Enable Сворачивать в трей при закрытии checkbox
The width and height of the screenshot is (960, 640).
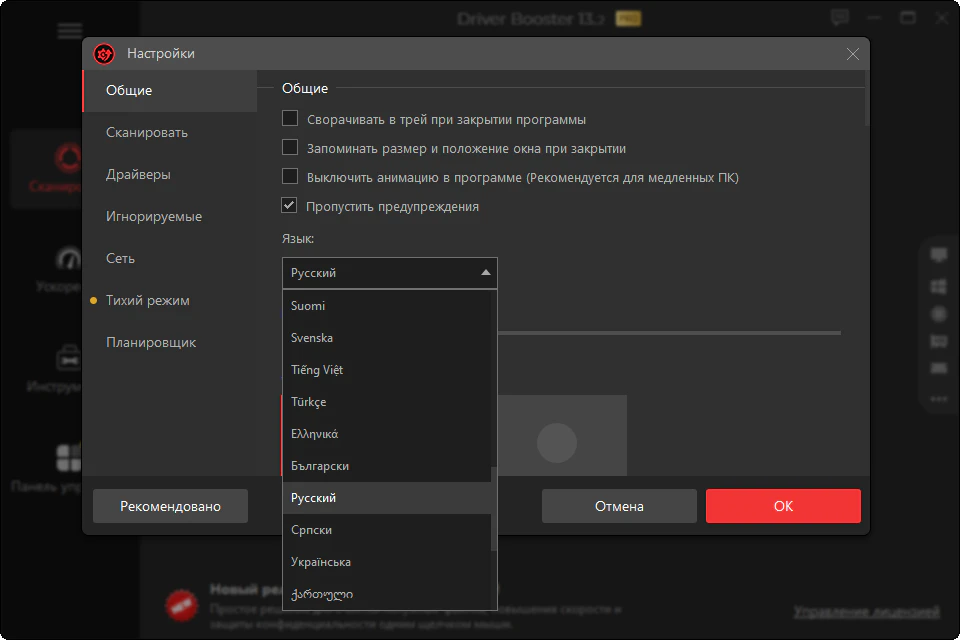pos(290,119)
